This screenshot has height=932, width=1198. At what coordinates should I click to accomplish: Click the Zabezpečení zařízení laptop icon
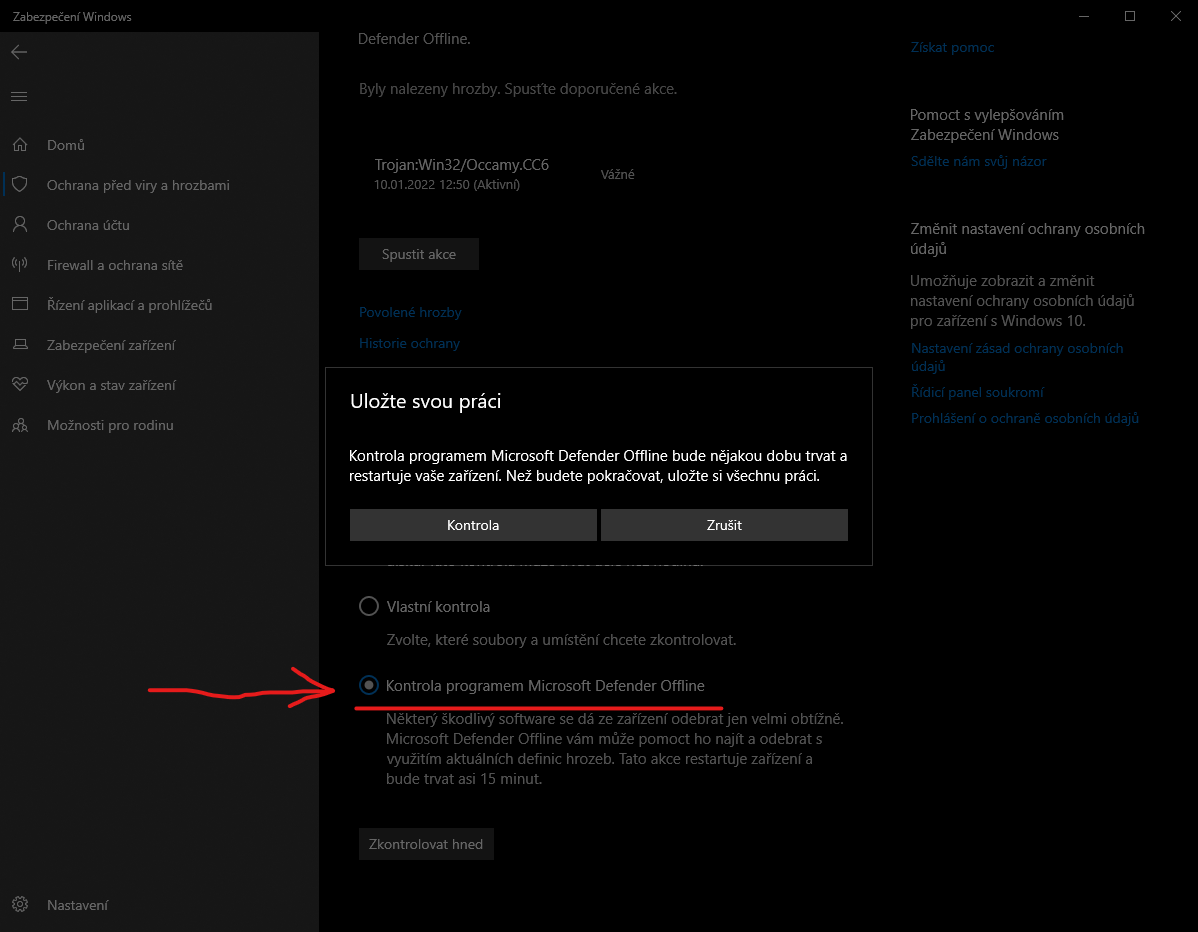20,345
